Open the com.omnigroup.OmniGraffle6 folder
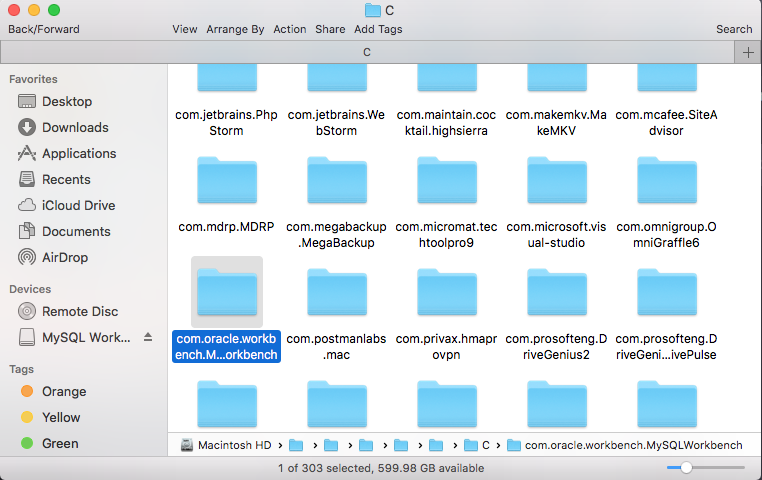This screenshot has height=480, width=762. click(667, 181)
